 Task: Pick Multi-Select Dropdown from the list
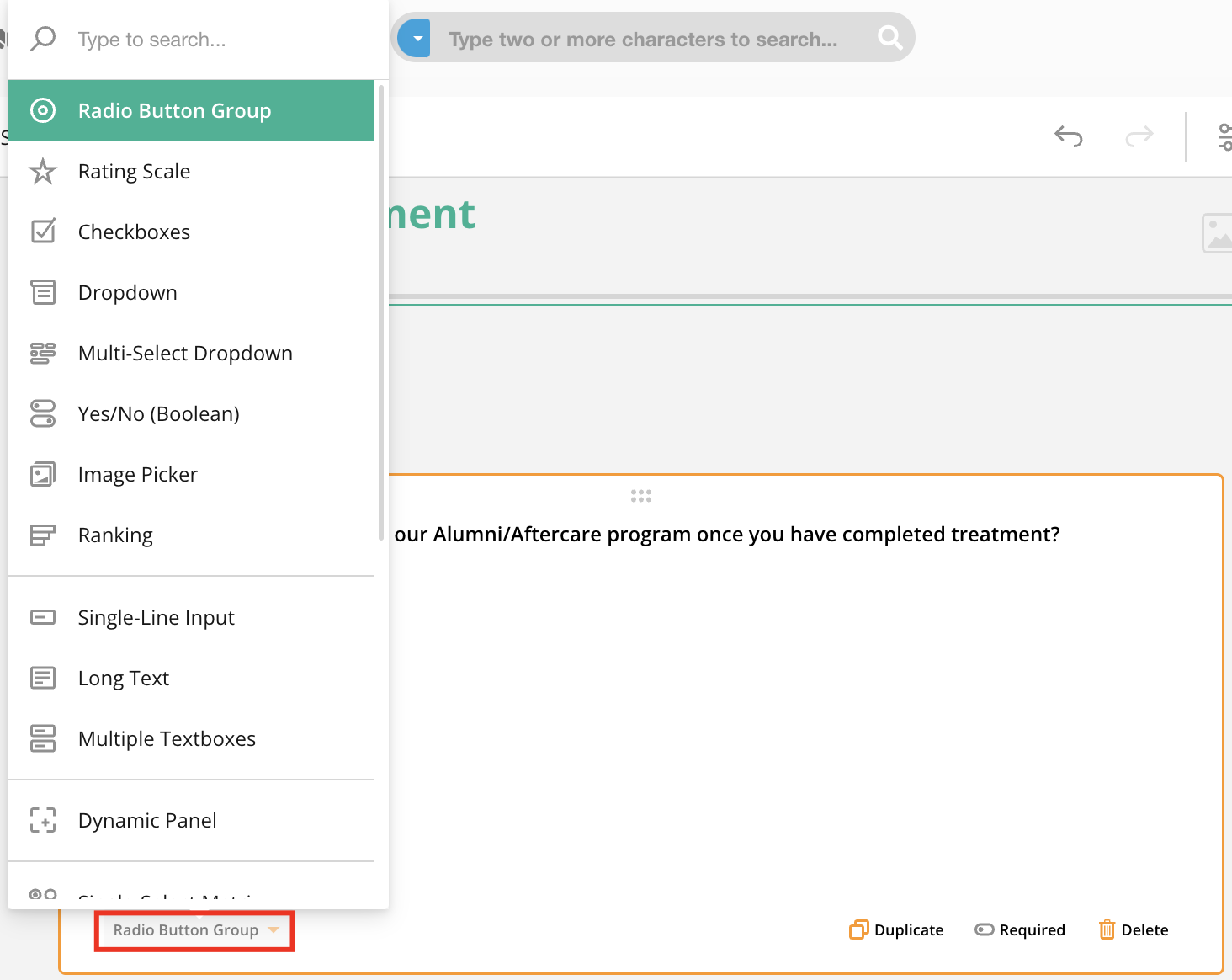pos(185,354)
